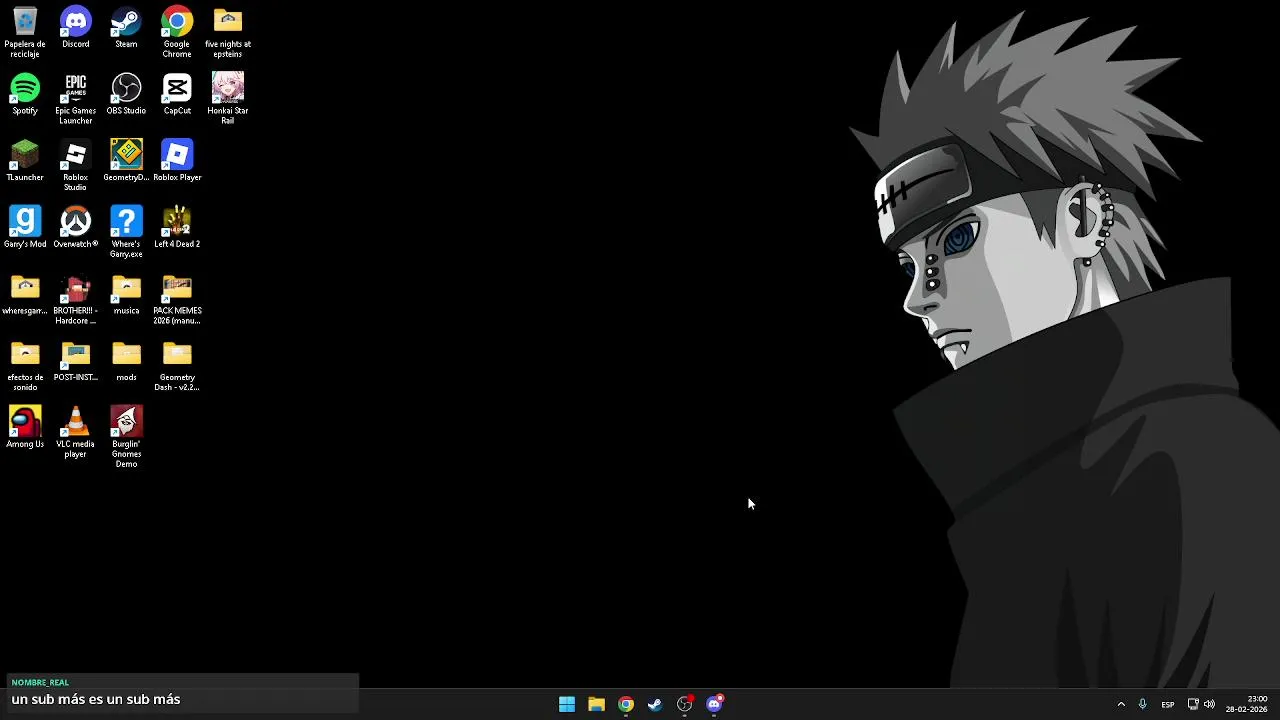Screen dimensions: 1280x720
Task: Select the Garry's Mod desktop shortcut
Action: click(25, 228)
